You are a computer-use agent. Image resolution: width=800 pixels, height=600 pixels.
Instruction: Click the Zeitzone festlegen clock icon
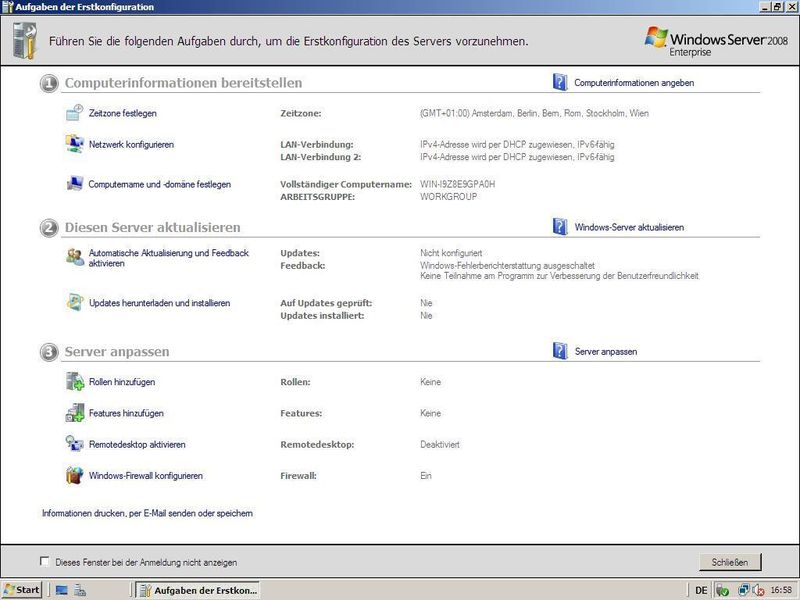(75, 113)
